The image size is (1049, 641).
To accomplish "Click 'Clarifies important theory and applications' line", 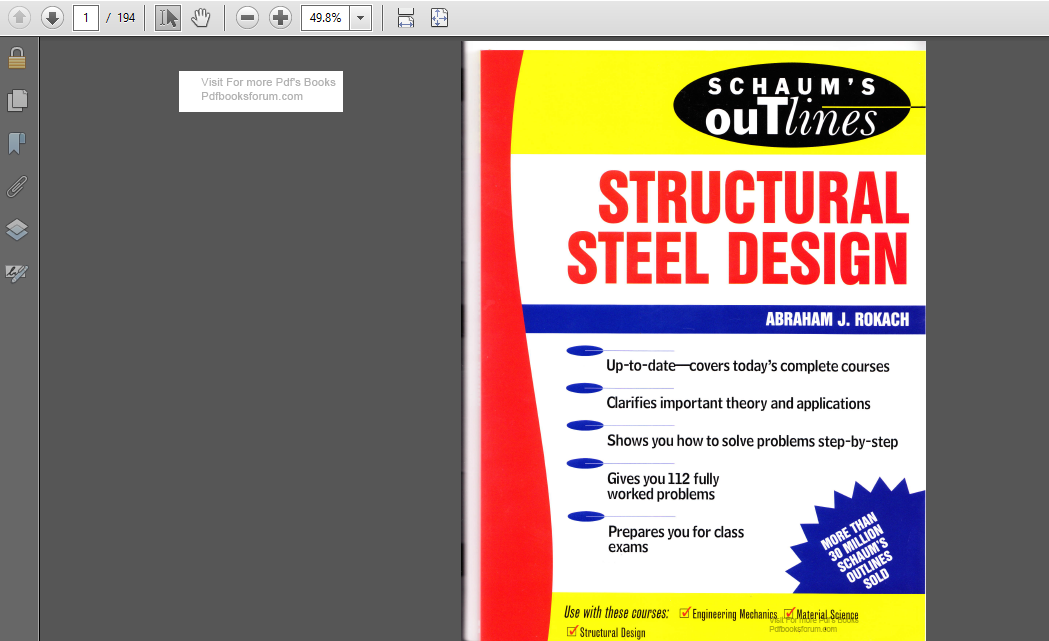I will [x=738, y=403].
